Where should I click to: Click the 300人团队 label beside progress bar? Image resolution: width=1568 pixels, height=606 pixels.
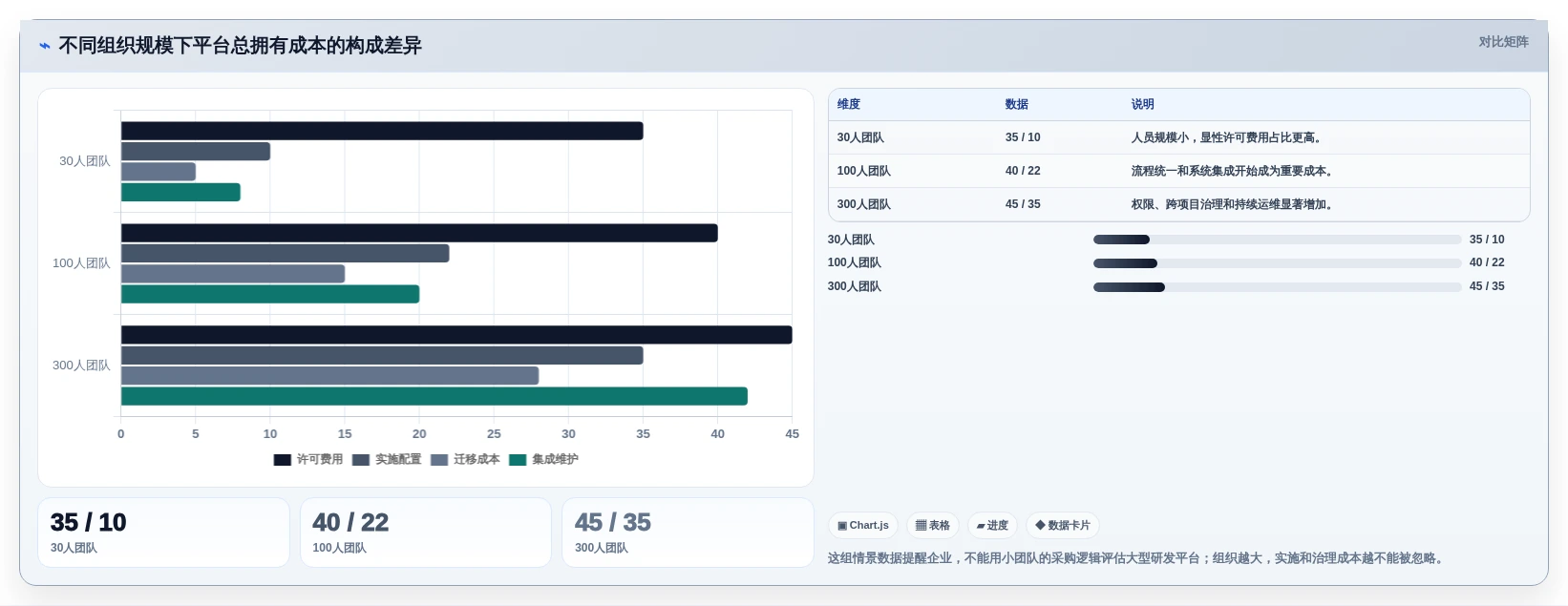854,286
